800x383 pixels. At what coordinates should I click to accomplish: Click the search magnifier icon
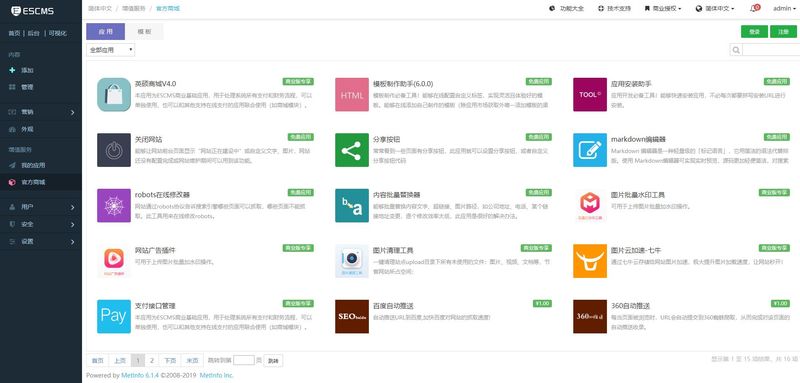pyautogui.click(x=736, y=50)
